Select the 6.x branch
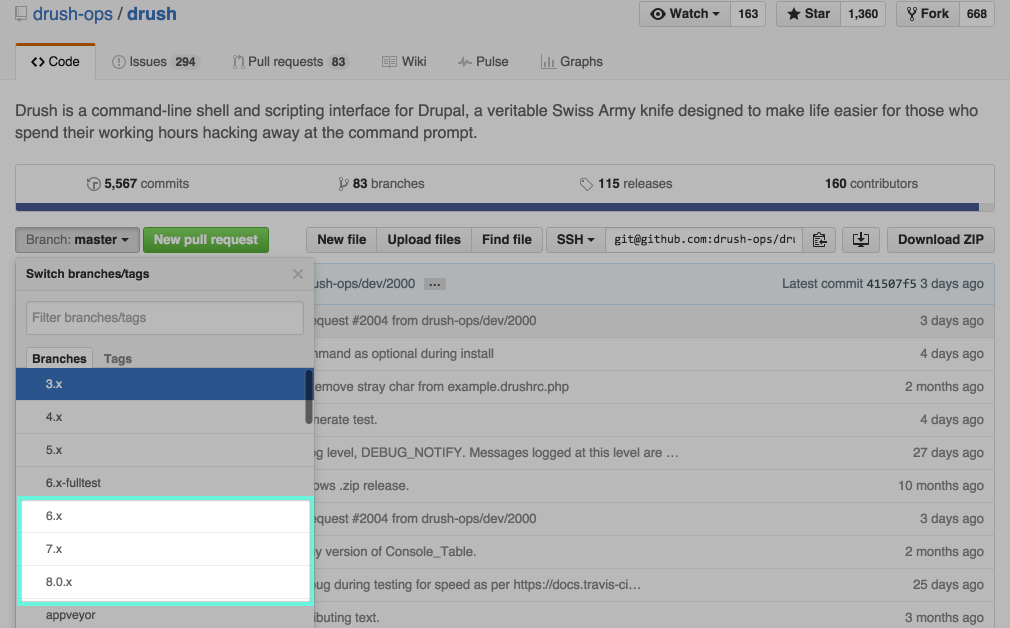The width and height of the screenshot is (1010, 628). (x=166, y=516)
